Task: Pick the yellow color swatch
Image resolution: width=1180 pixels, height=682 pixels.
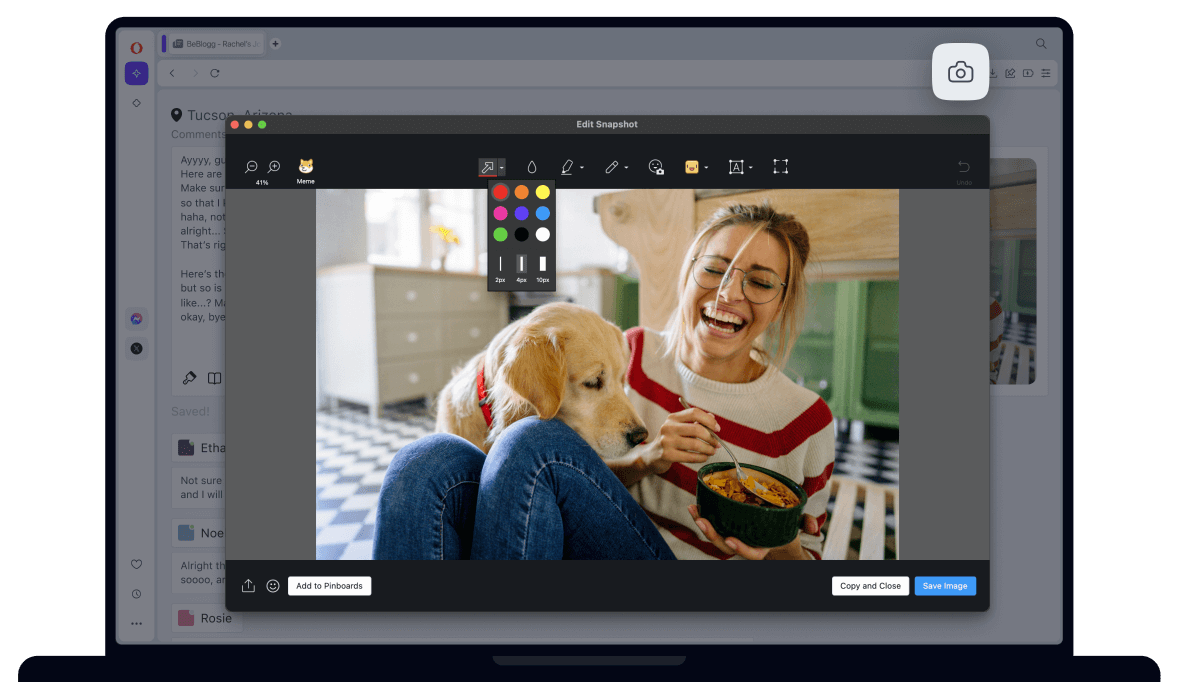Action: pyautogui.click(x=543, y=193)
